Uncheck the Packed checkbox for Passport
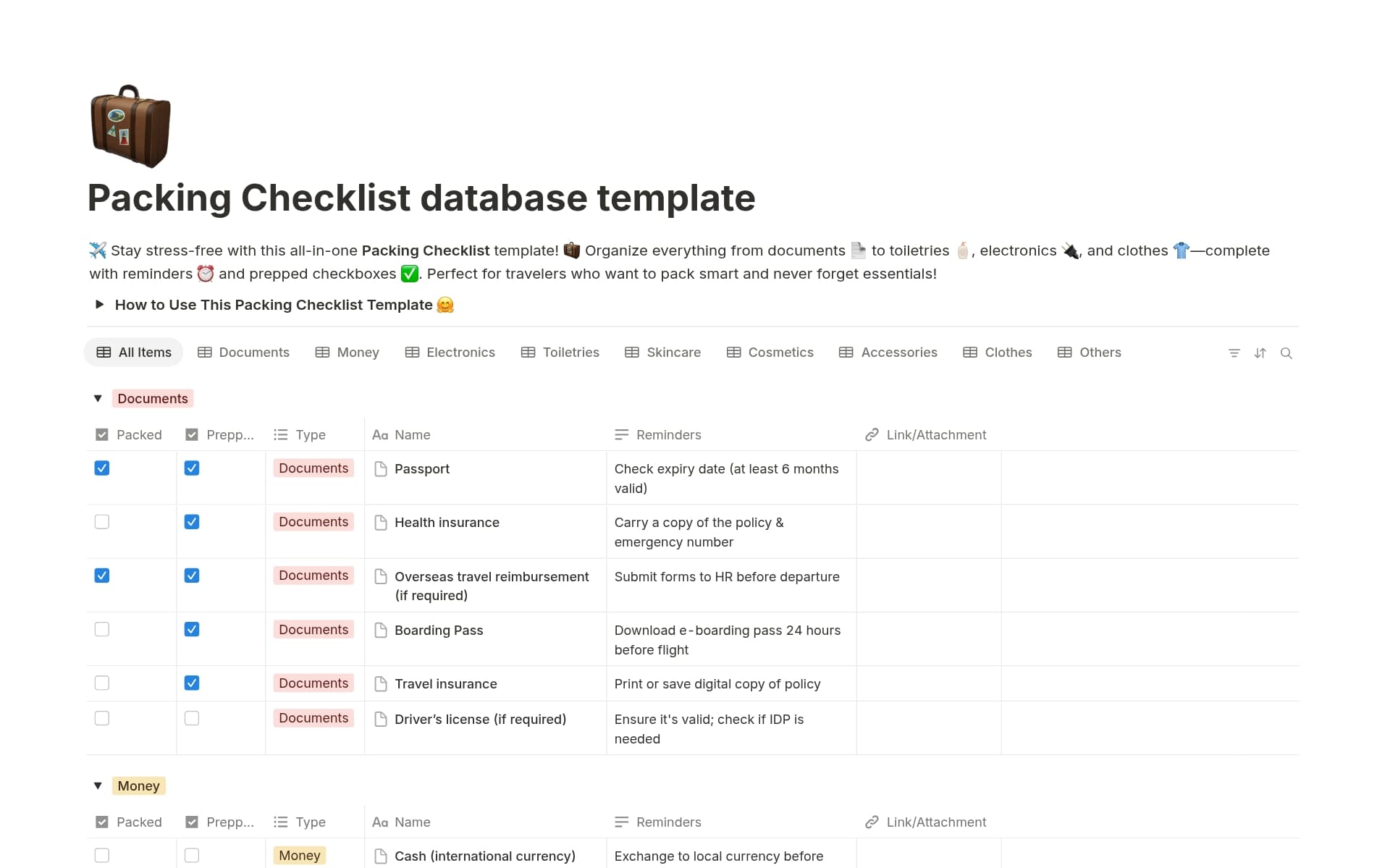The height and width of the screenshot is (868, 1390). click(102, 468)
